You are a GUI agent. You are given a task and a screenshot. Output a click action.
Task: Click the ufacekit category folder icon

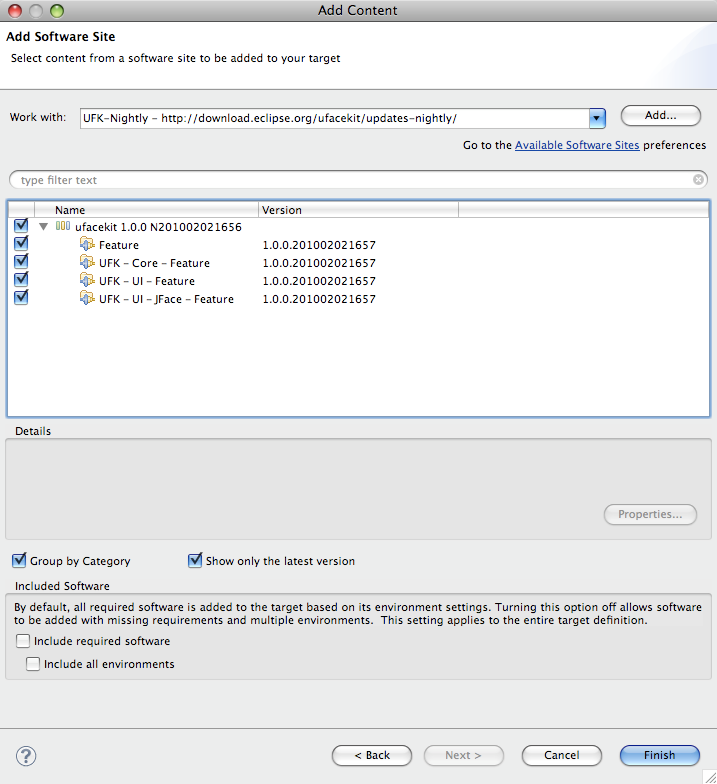coord(63,227)
